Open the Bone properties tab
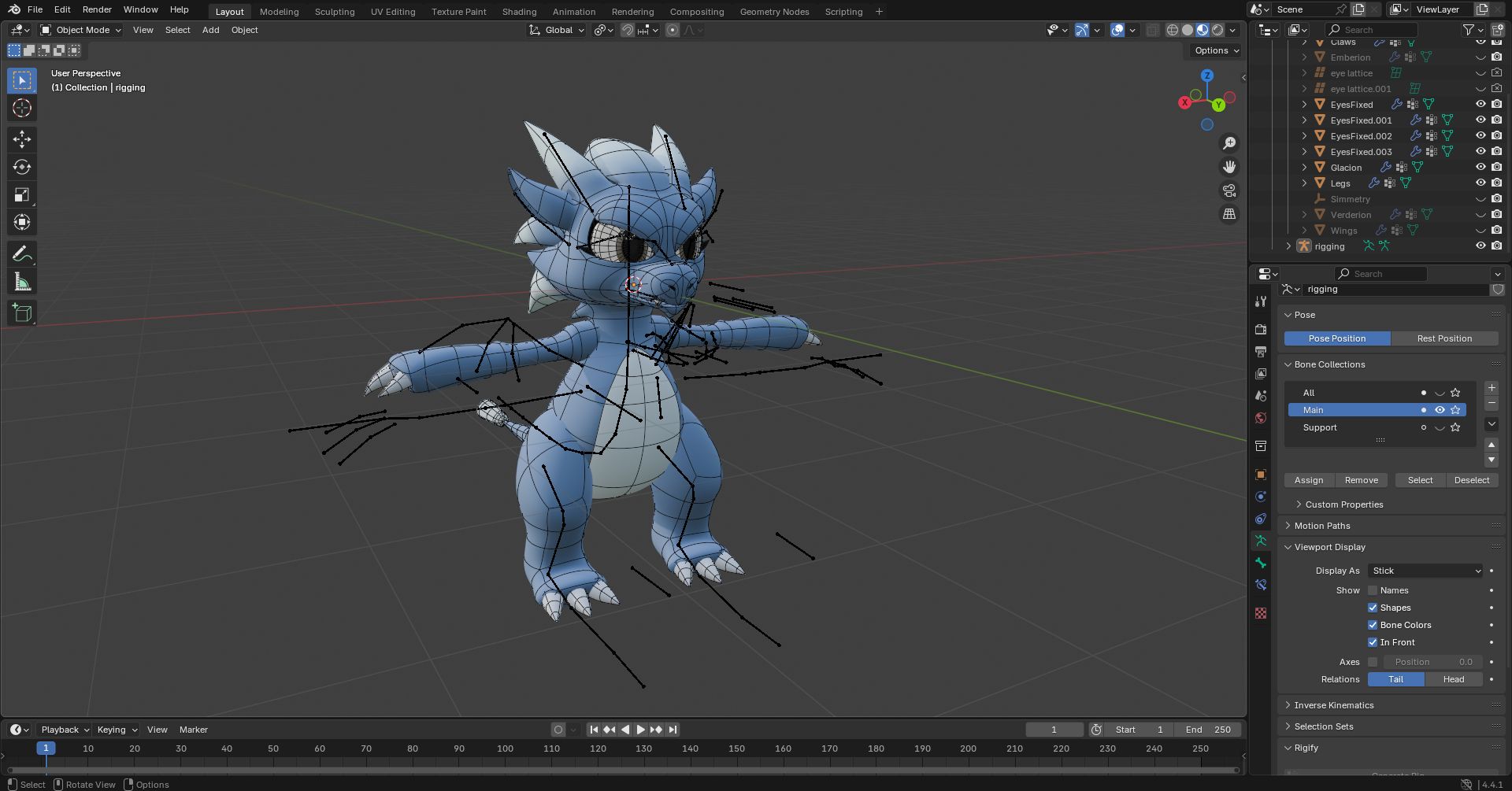The width and height of the screenshot is (1512, 791). 1261,563
